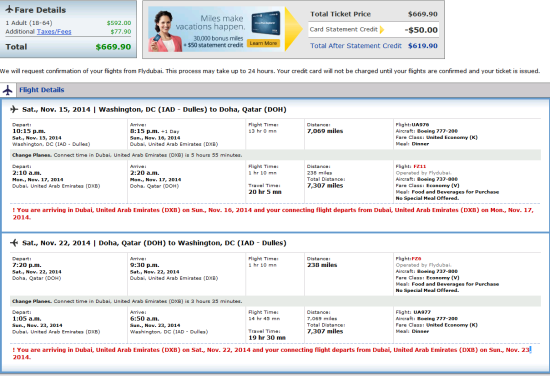Click flight number UA976
Viewport: 550px width, 376px height.
click(420, 125)
